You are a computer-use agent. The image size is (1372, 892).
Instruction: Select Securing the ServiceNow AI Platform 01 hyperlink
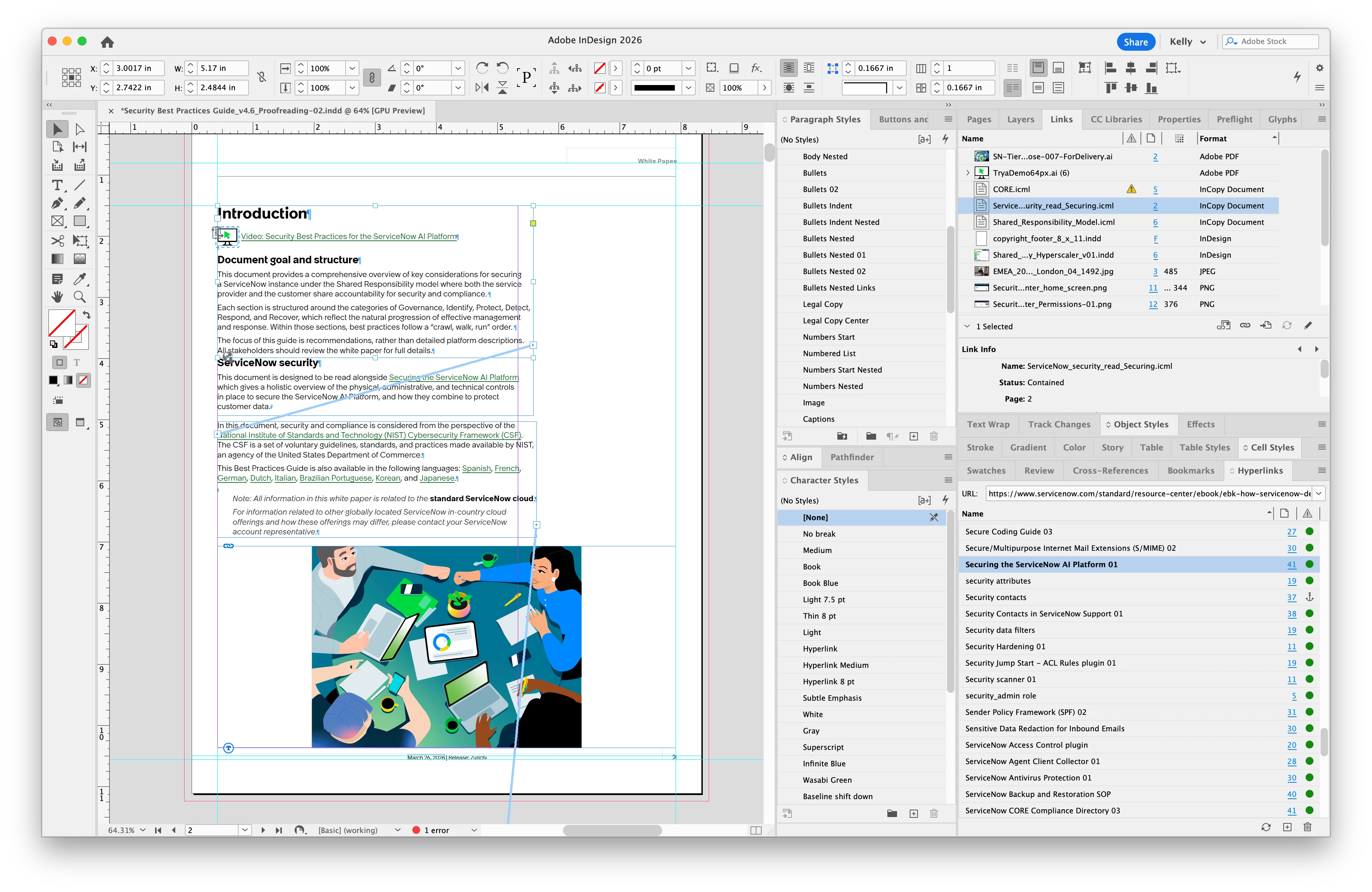(x=1041, y=565)
